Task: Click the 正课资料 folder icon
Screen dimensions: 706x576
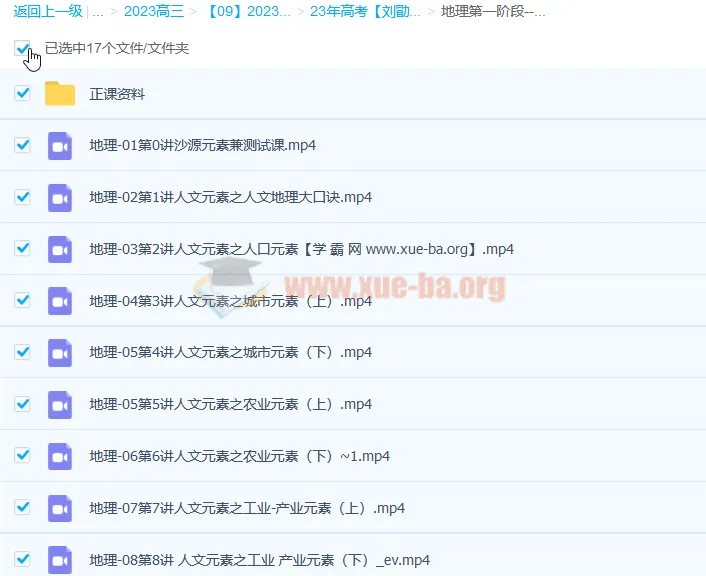Action: click(x=60, y=94)
